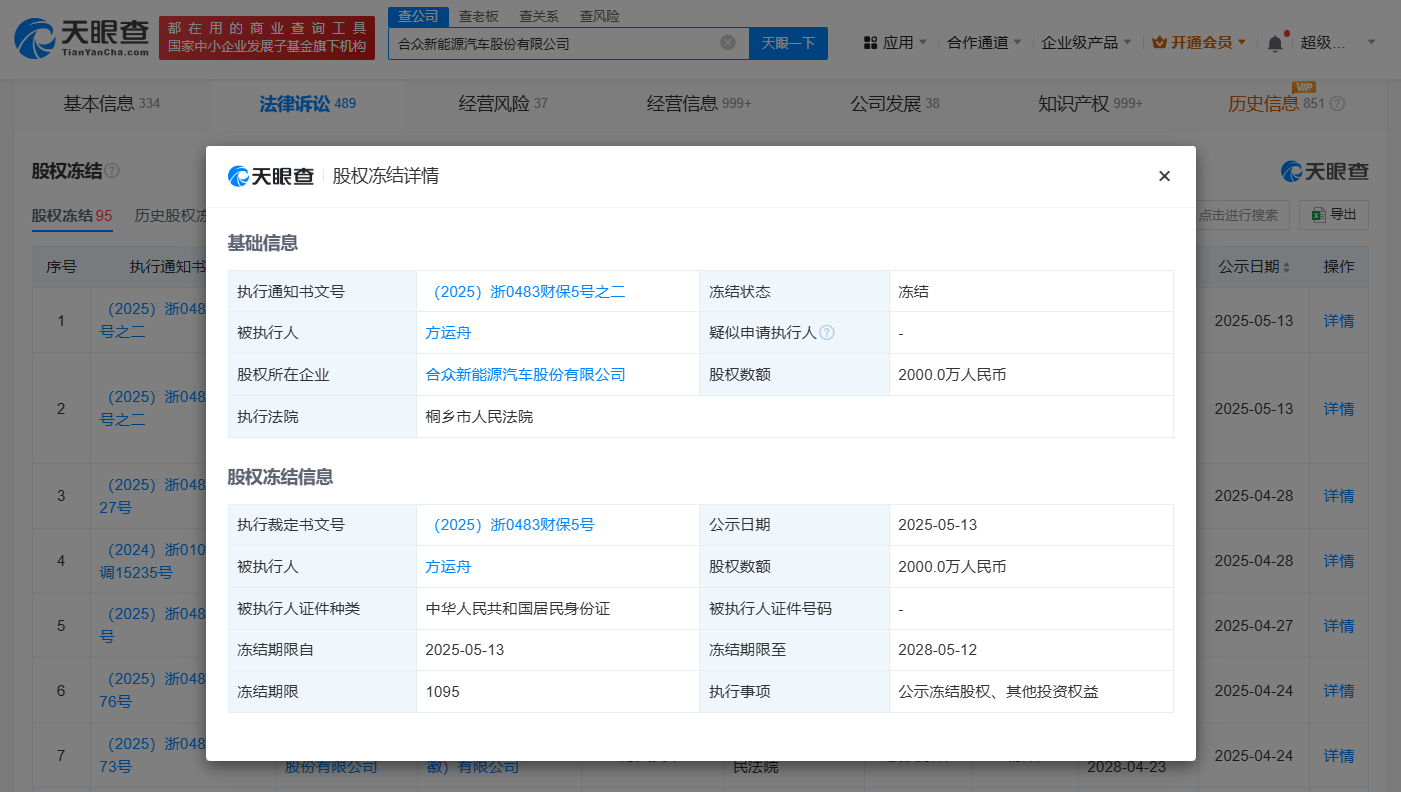Click the 天眼一下 search button
The width and height of the screenshot is (1401, 792).
[x=788, y=43]
